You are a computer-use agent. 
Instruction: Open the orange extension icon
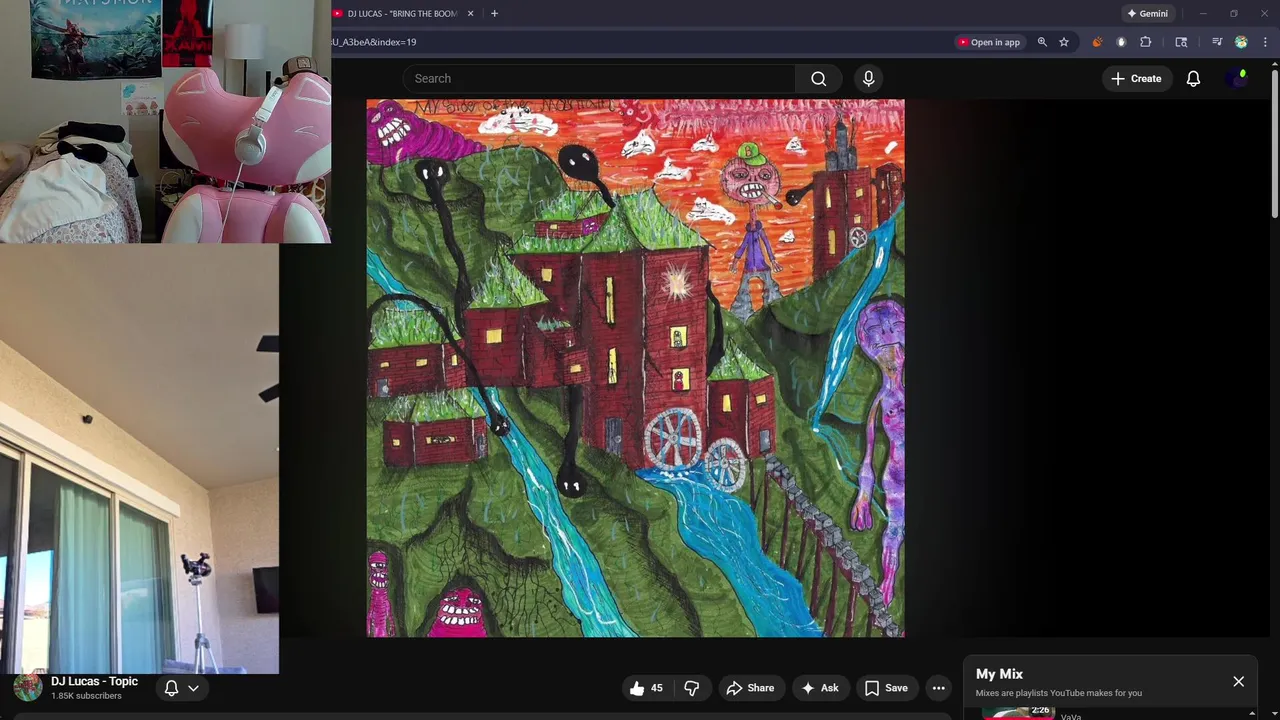(x=1097, y=42)
